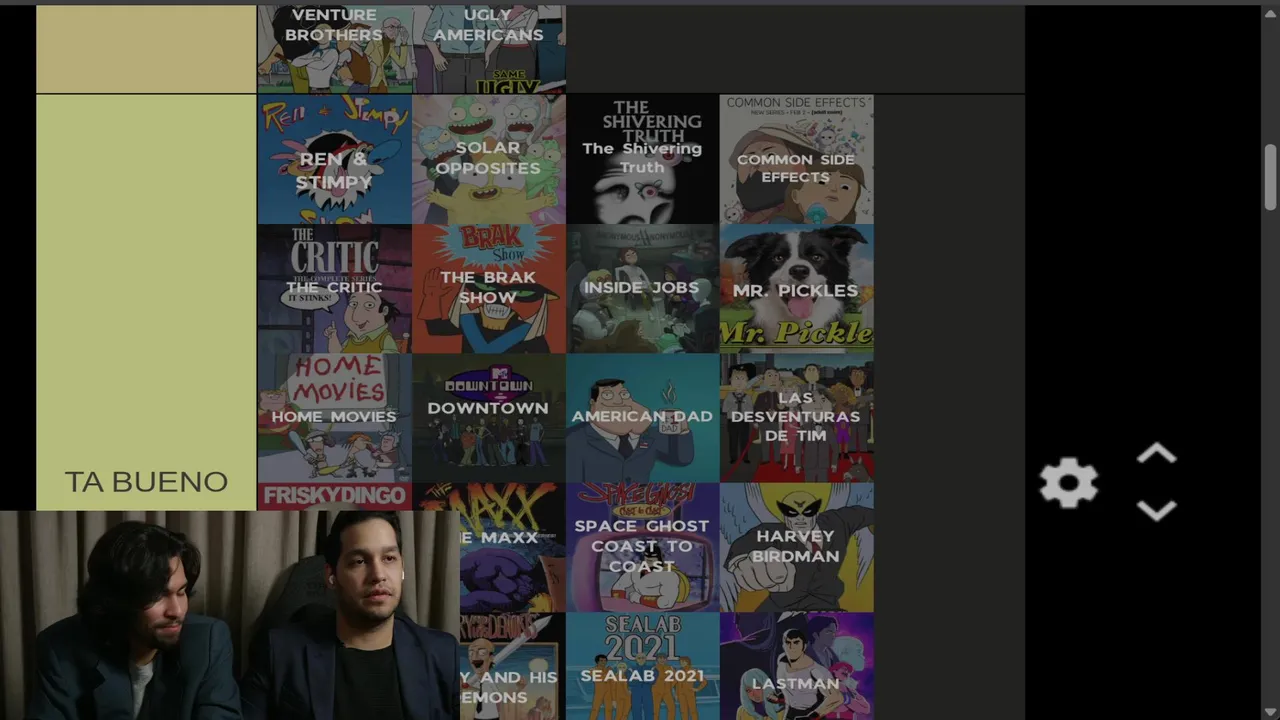This screenshot has width=1280, height=720.
Task: Click Las Desventuras de Tim tile
Action: pos(796,418)
